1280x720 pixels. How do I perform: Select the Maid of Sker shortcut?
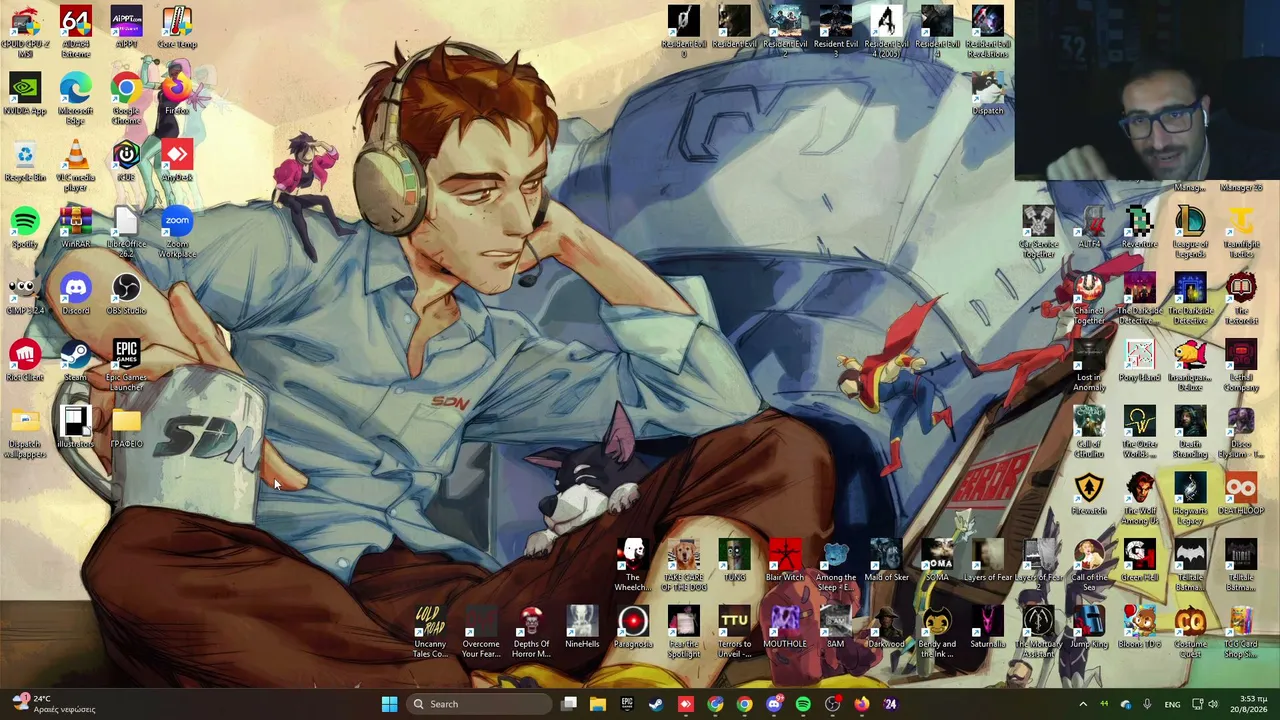pos(886,561)
